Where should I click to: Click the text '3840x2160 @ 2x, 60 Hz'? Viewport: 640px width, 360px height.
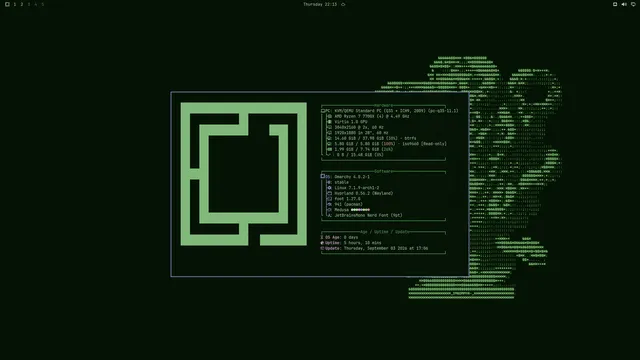pyautogui.click(x=359, y=127)
